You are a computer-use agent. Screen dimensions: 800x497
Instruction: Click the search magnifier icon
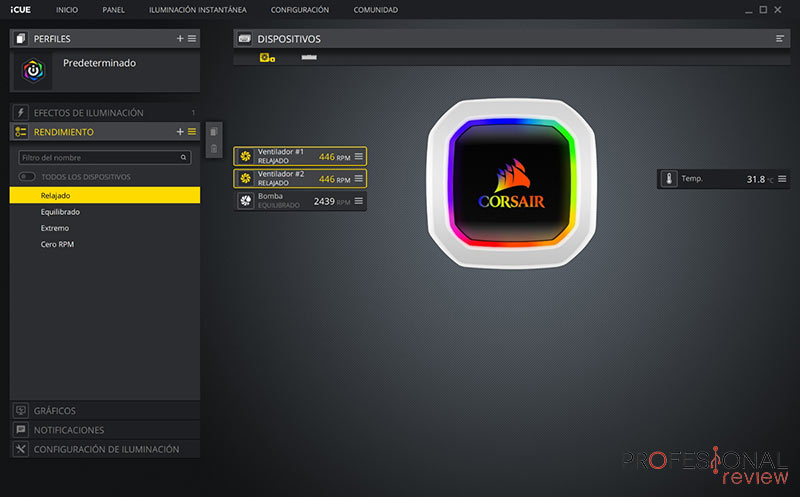point(183,158)
